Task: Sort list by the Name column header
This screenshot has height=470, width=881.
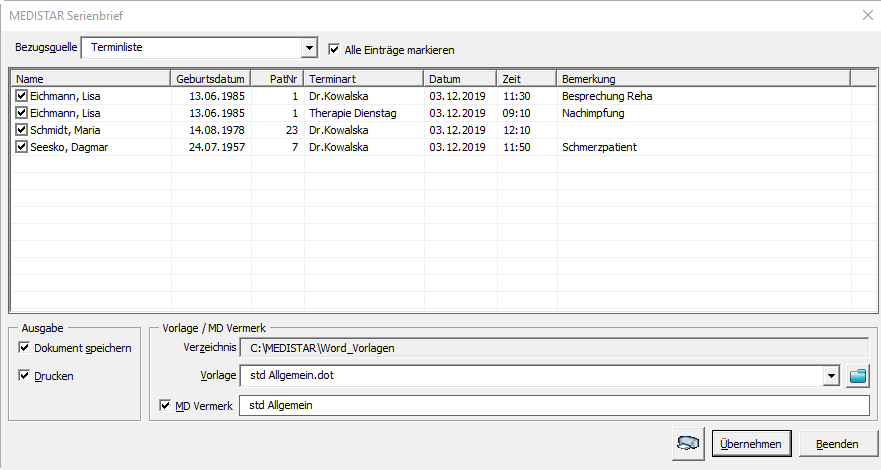Action: tap(90, 79)
